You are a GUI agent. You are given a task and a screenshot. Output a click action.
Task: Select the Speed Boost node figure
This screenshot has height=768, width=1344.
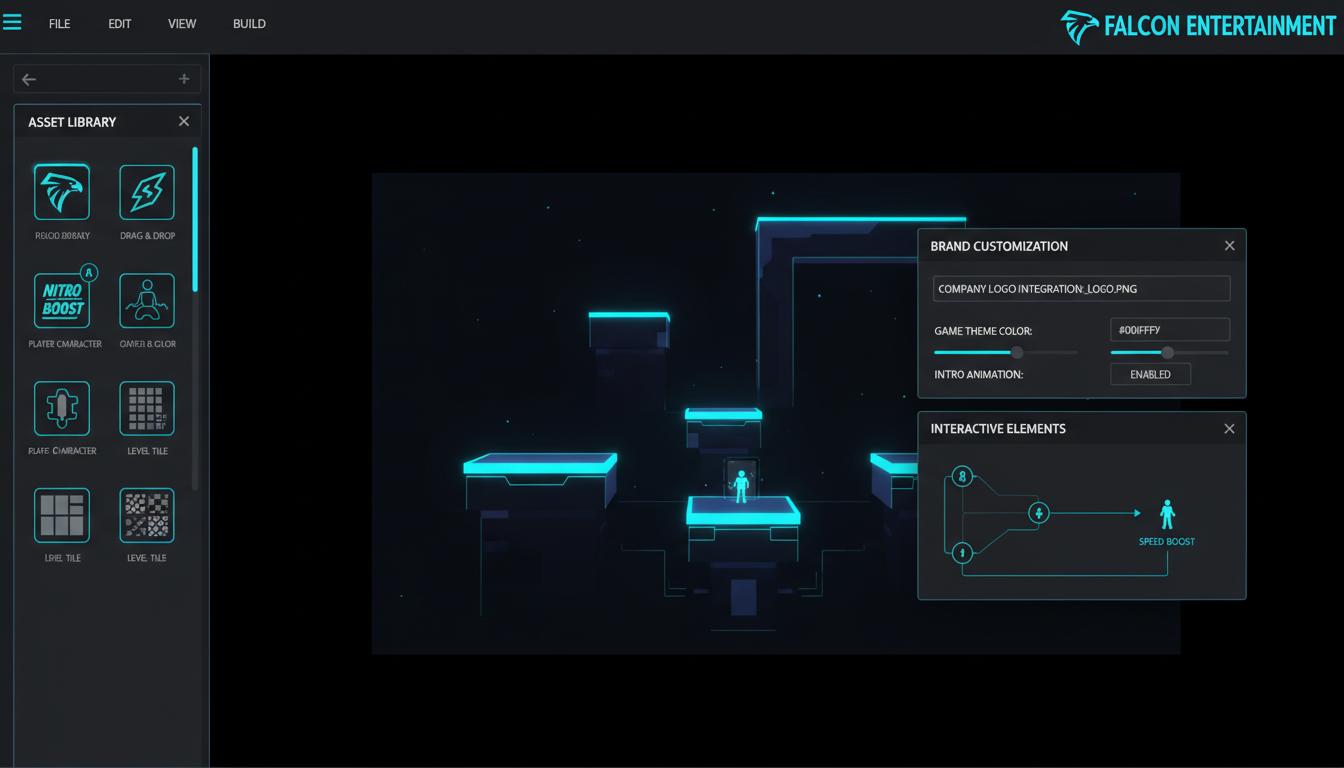pos(1166,514)
